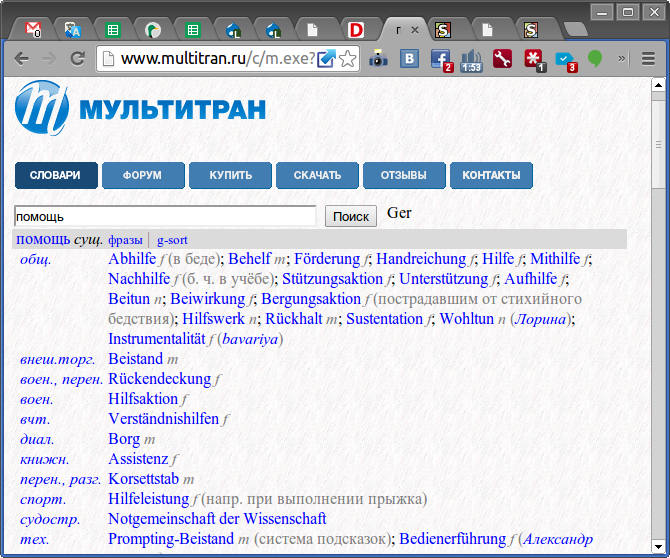Open the диал. subject category
The height and width of the screenshot is (558, 670).
tap(37, 439)
